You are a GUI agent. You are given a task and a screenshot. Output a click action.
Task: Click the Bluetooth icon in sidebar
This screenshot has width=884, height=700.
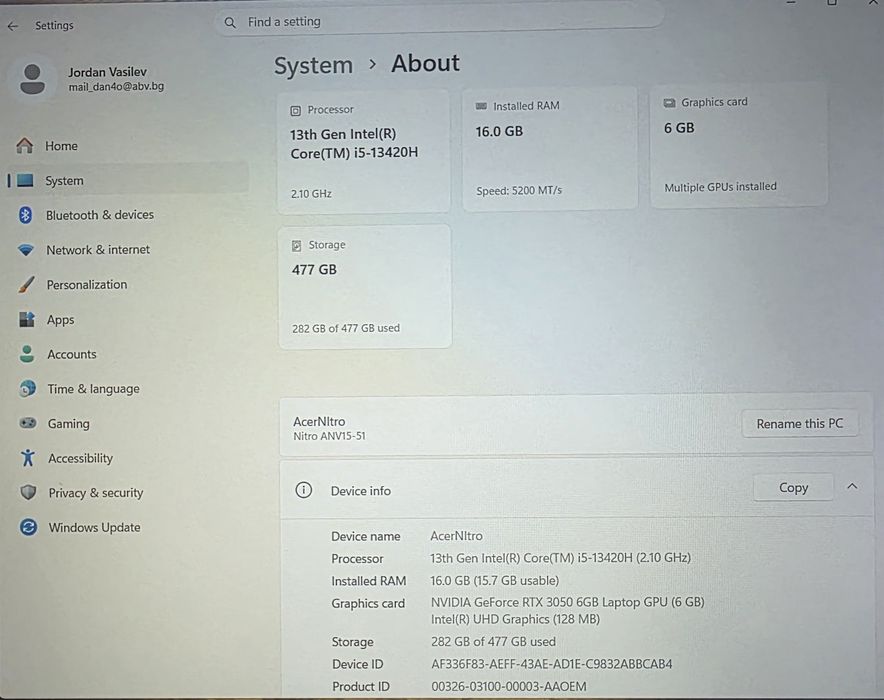tap(25, 215)
